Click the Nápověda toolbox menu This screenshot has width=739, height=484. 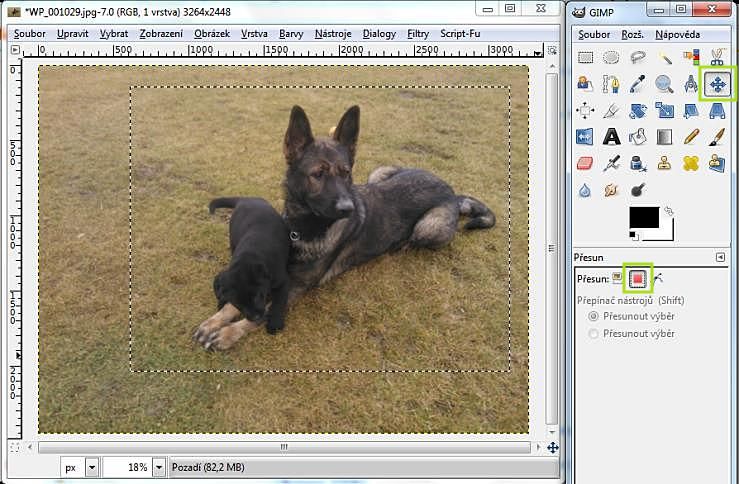click(679, 34)
